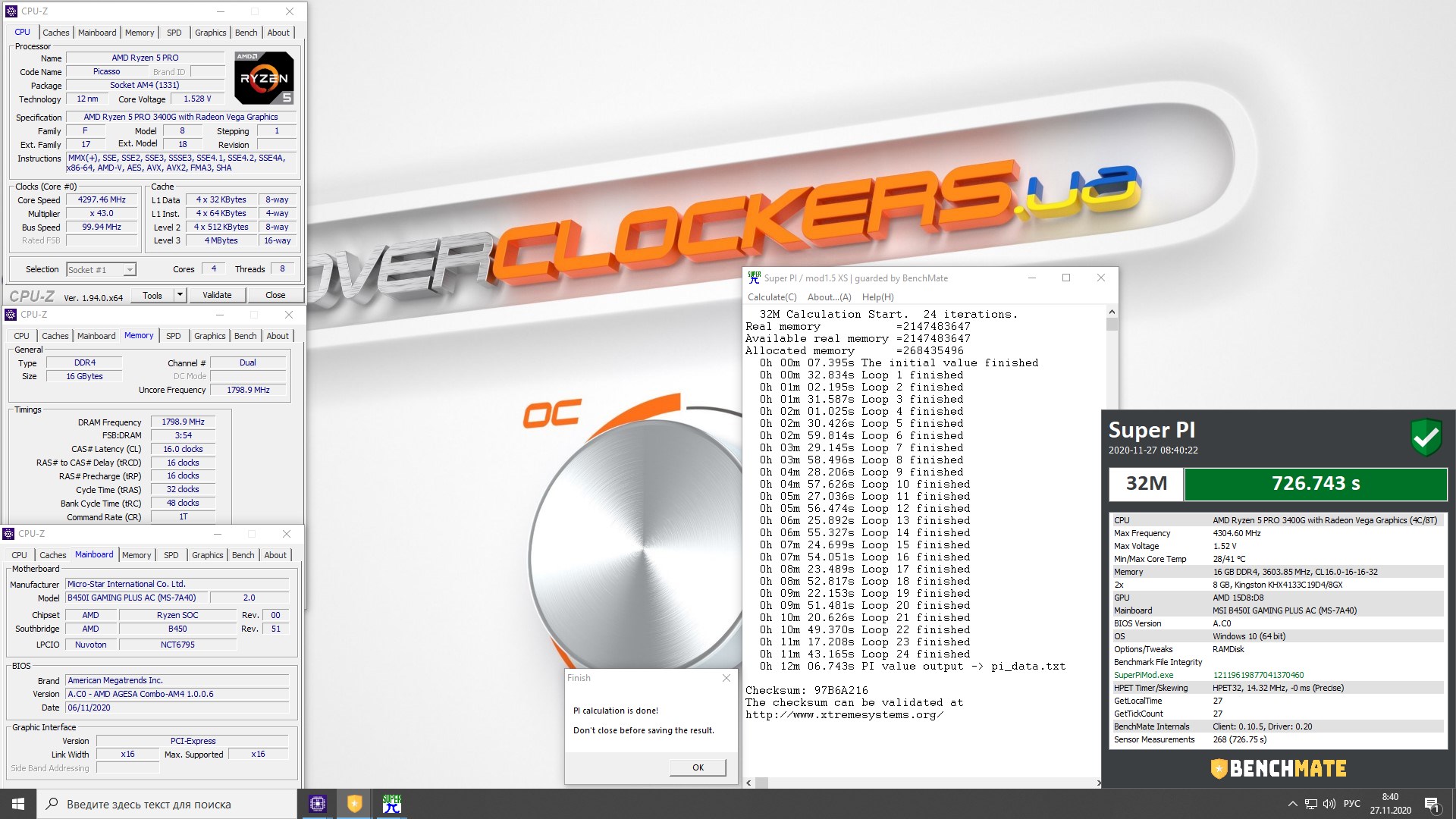
Task: Open the Calculate(C) menu in Super PI
Action: point(772,297)
